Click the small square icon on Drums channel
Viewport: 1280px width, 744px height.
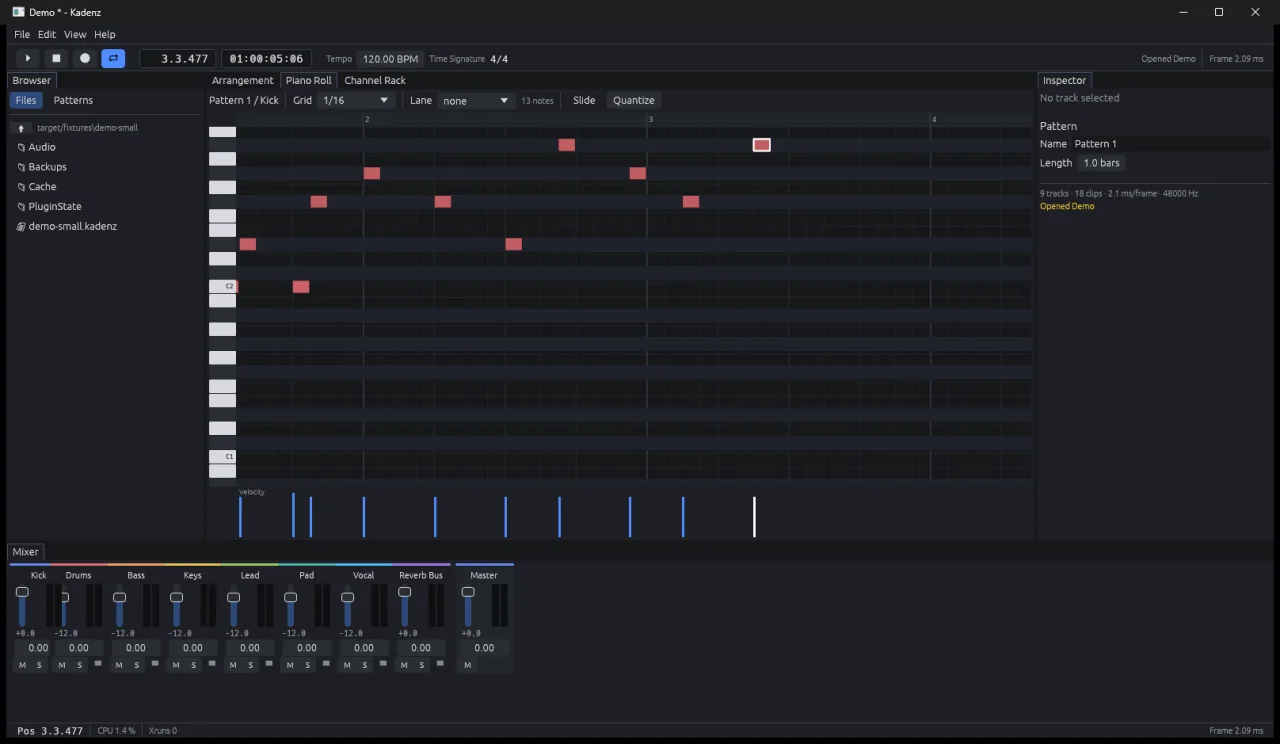(x=98, y=663)
